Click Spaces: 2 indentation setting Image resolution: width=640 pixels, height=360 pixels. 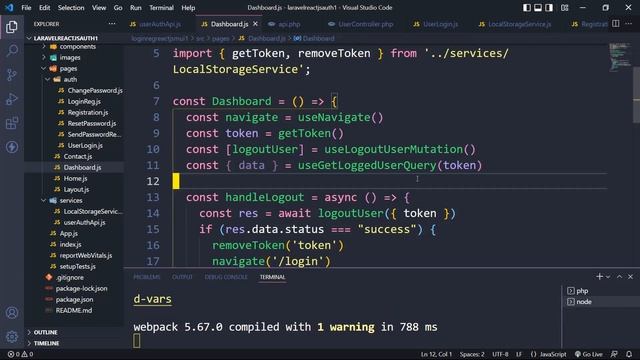(472, 354)
